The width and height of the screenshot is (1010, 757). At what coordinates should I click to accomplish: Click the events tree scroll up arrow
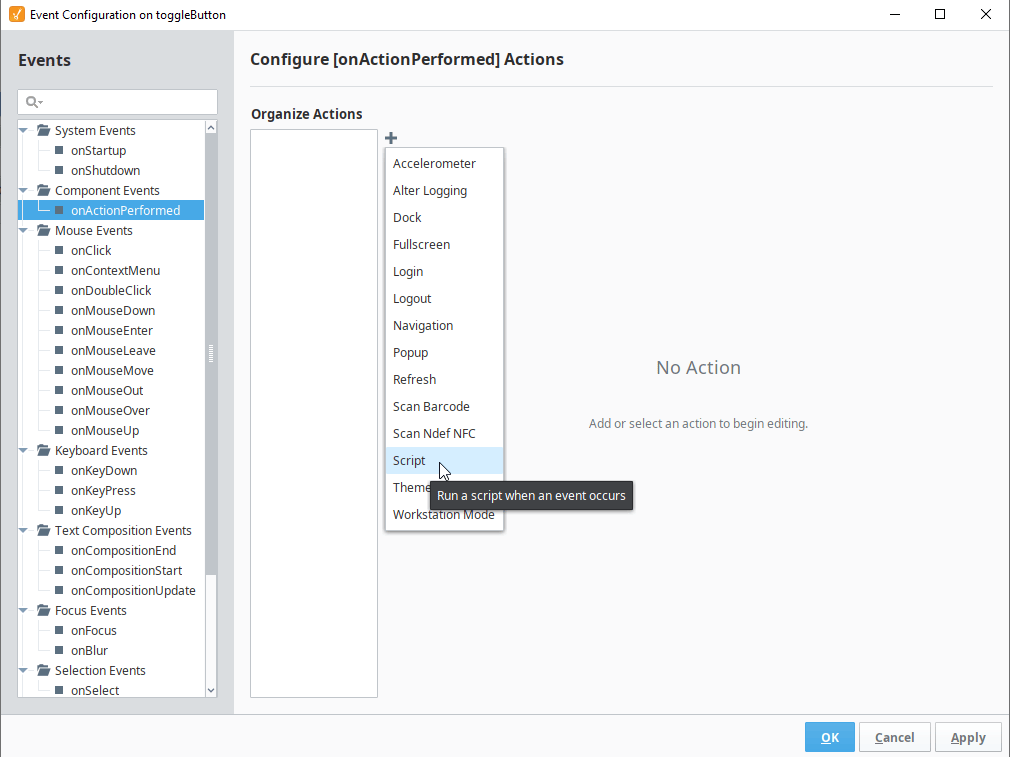click(x=211, y=128)
